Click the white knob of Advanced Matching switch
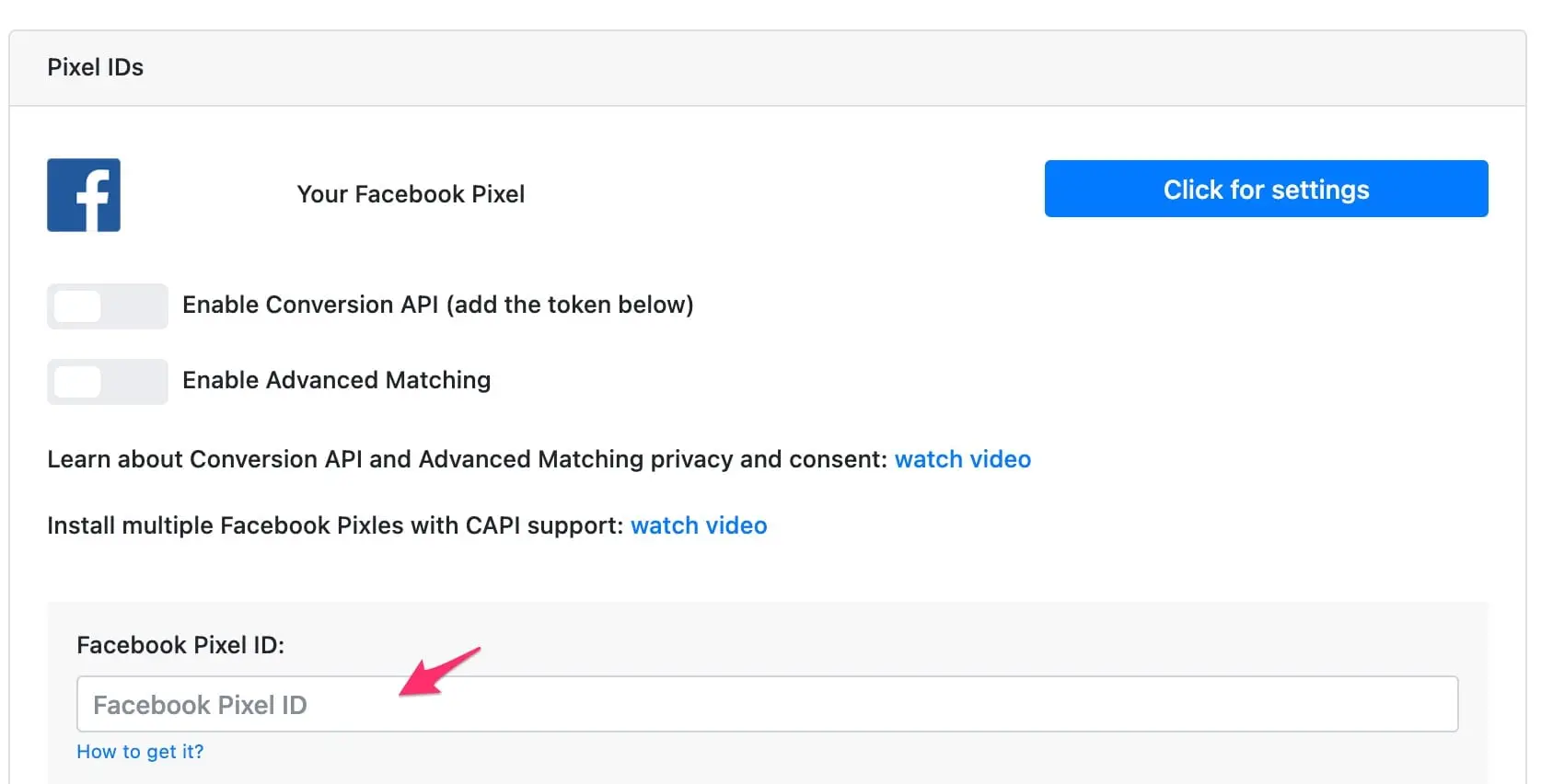 pyautogui.click(x=78, y=382)
